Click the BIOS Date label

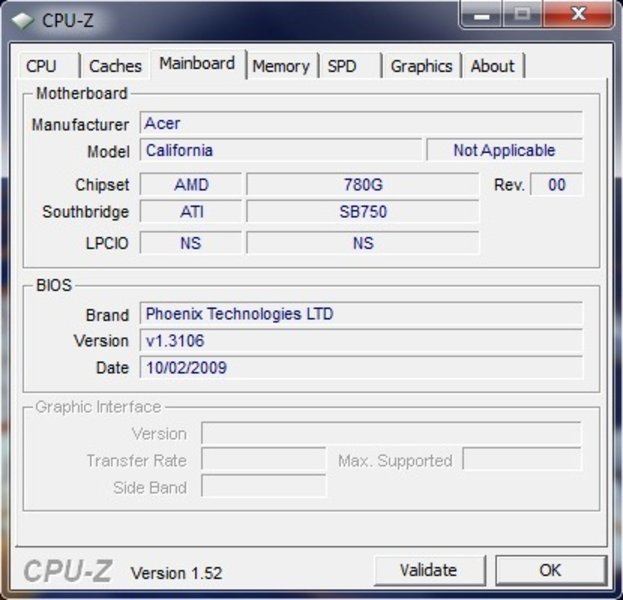point(112,368)
